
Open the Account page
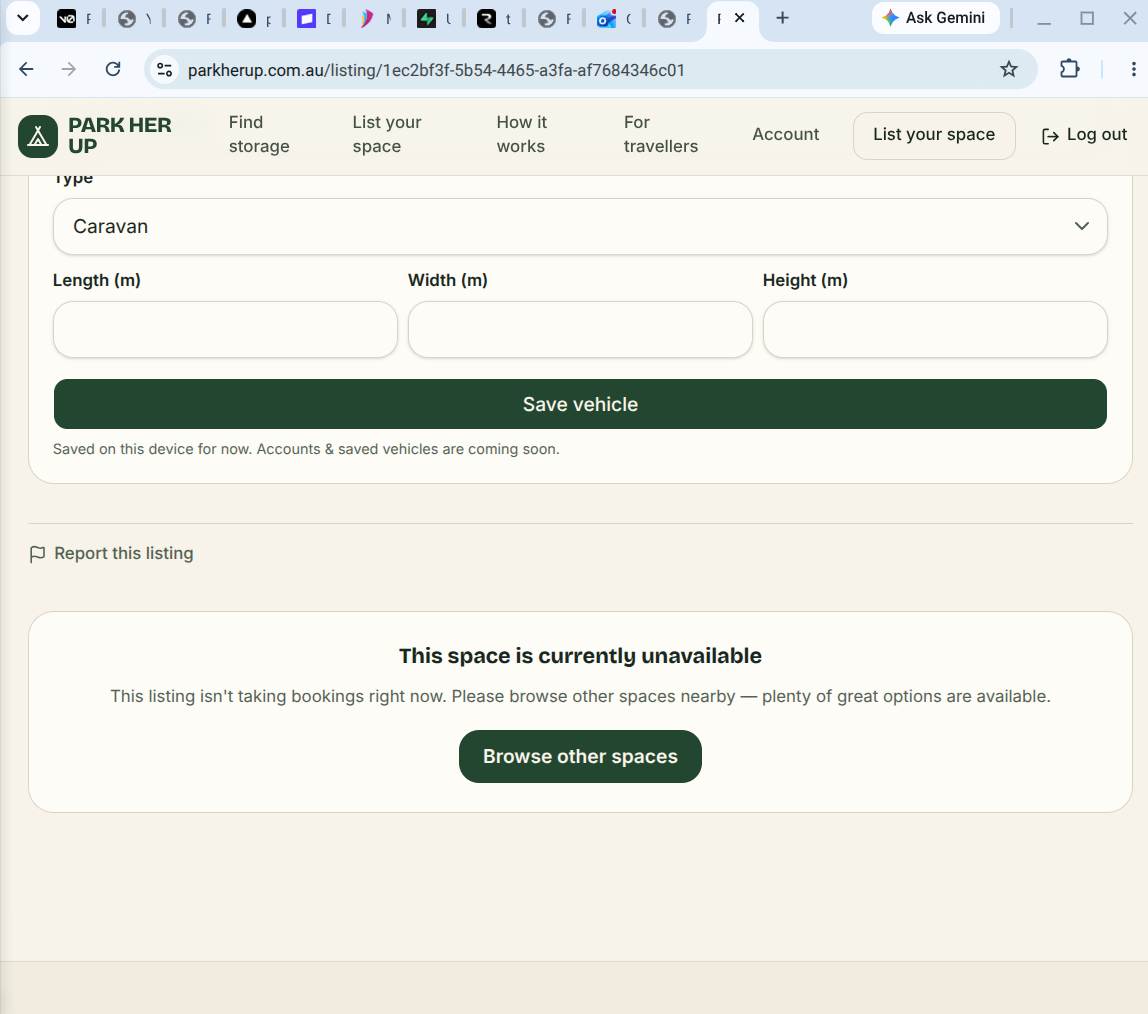coord(786,135)
